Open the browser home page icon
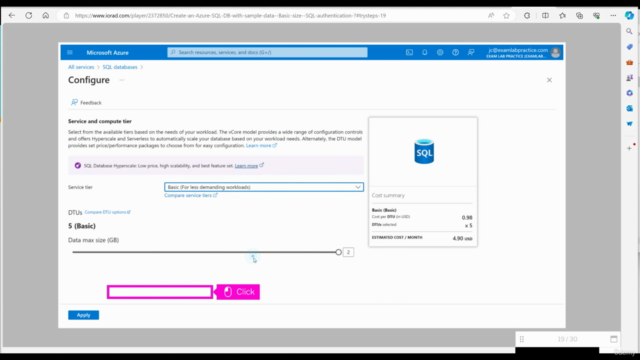Image resolution: width=640 pixels, height=360 pixels. click(x=46, y=16)
